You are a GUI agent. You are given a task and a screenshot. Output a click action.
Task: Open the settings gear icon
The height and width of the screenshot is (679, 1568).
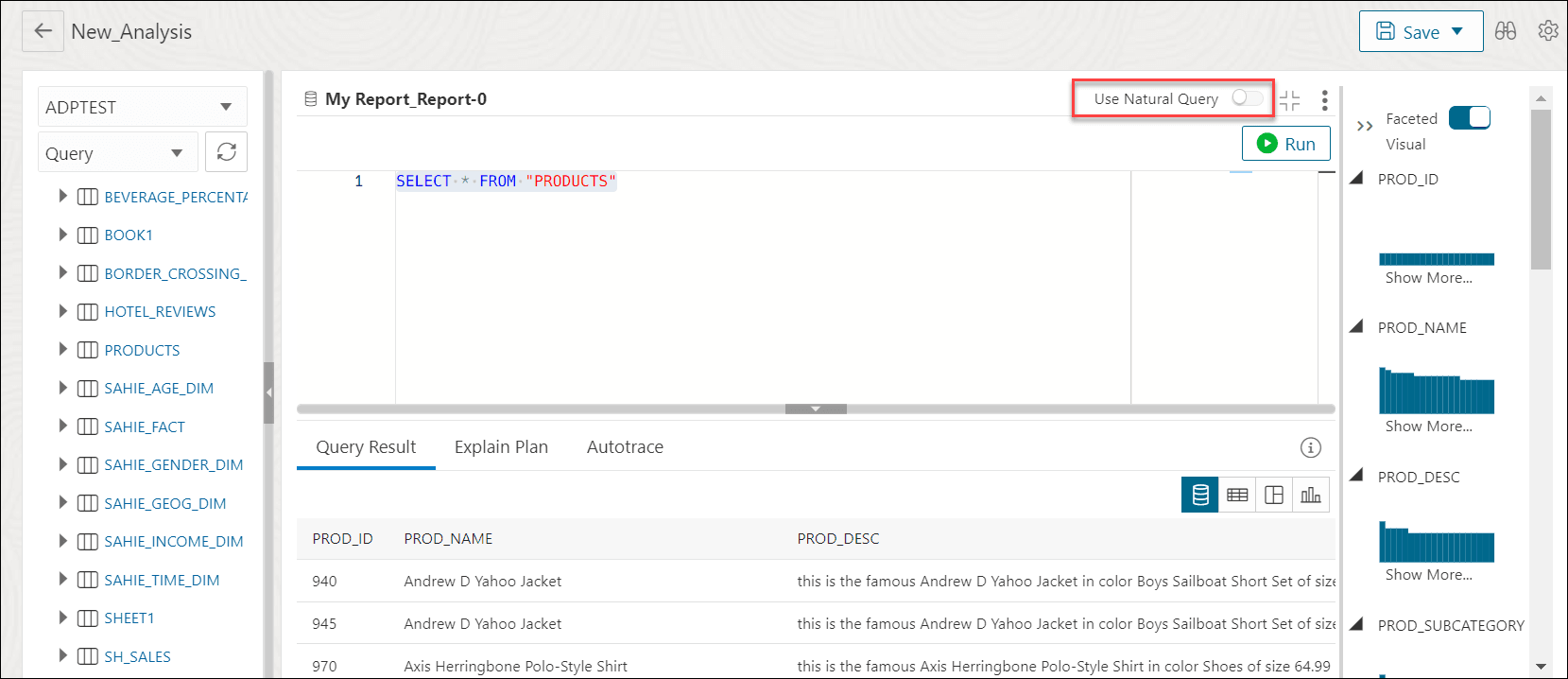pos(1547,31)
